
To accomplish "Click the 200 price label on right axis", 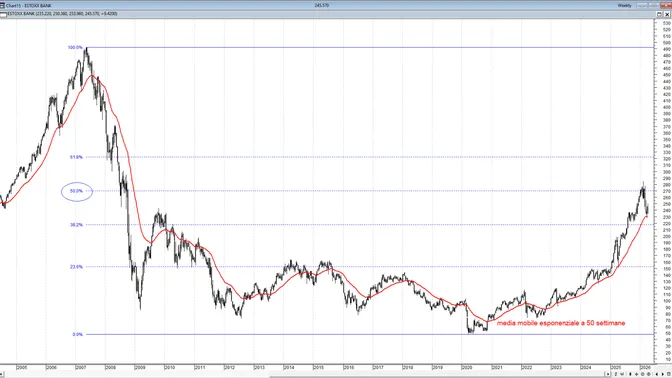I will pyautogui.click(x=667, y=237).
